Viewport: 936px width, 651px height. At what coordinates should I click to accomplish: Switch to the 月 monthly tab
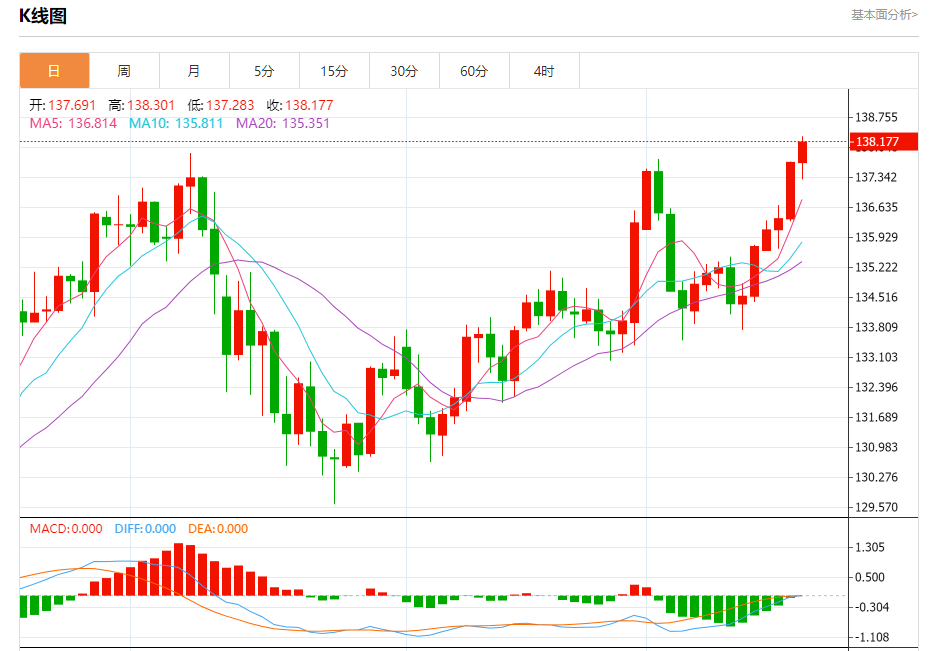click(x=194, y=71)
